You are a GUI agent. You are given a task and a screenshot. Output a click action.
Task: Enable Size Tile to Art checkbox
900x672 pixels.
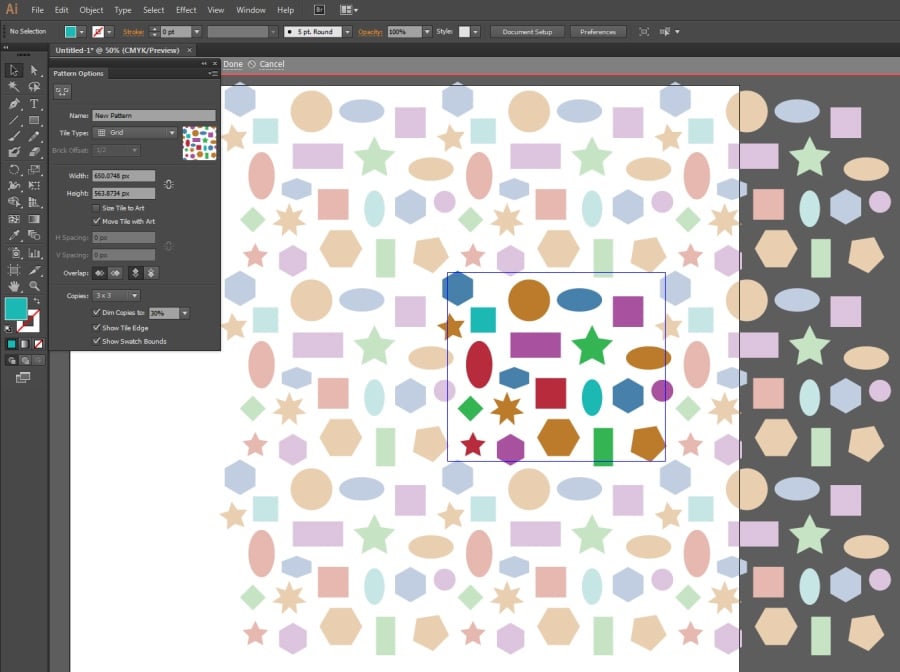[96, 208]
